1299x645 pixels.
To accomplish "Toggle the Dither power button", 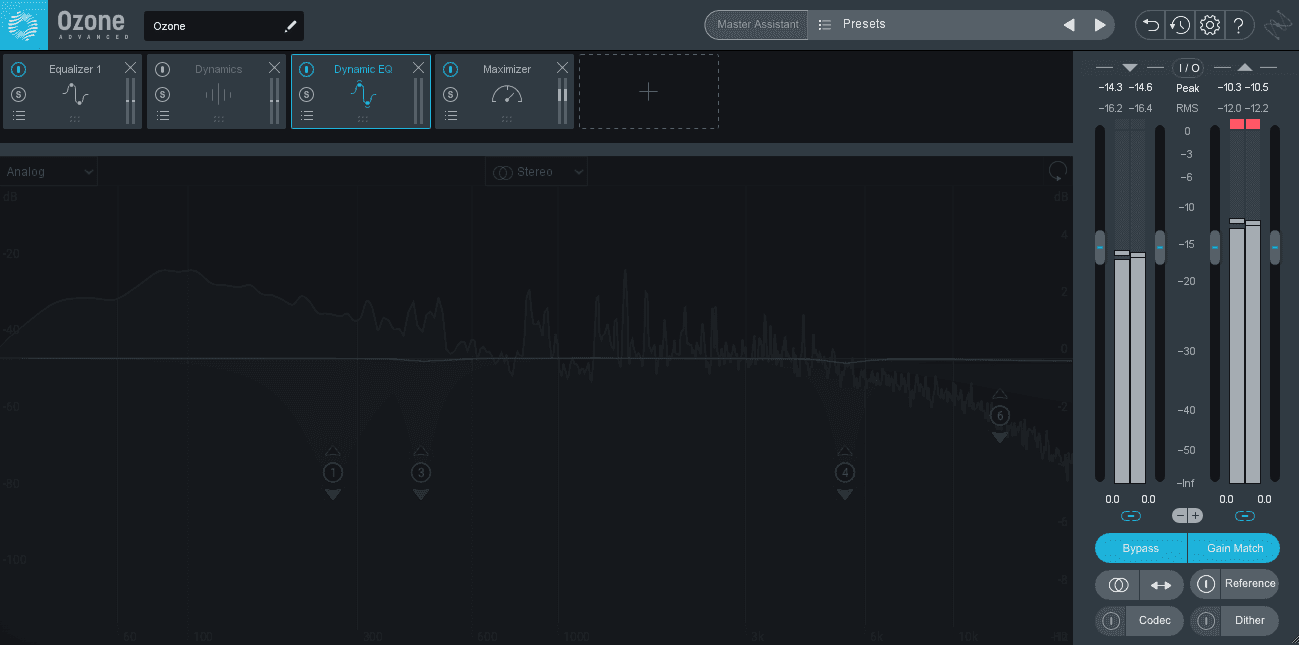I will coord(1206,621).
